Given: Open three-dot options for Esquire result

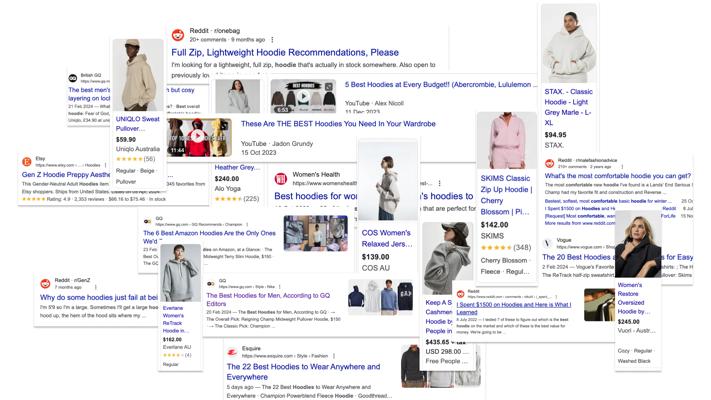Looking at the screenshot, I should (334, 356).
